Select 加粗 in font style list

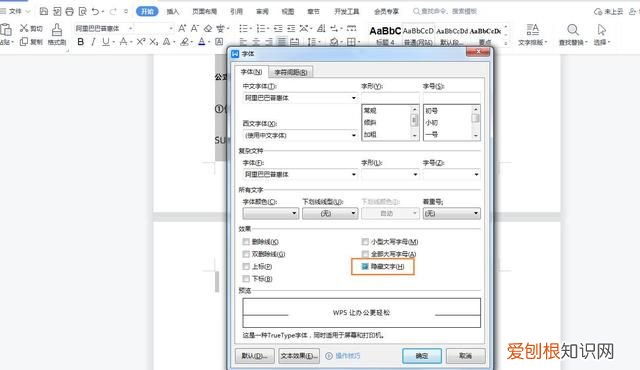coord(370,134)
